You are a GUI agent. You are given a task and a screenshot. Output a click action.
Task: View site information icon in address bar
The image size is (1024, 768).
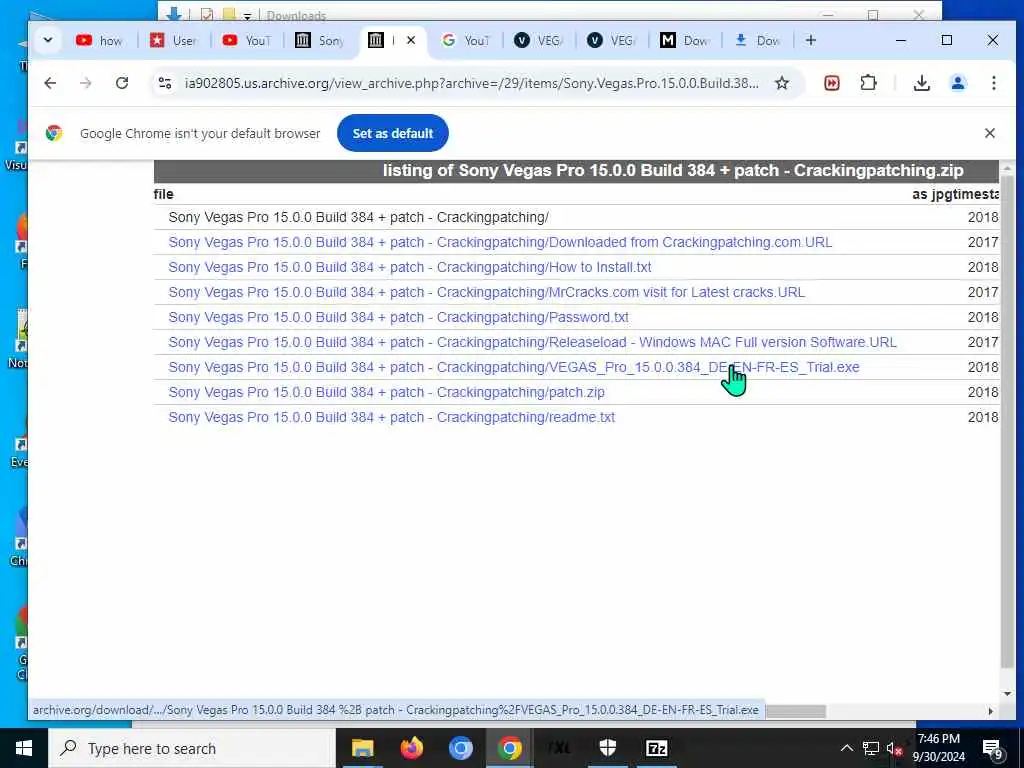[165, 83]
